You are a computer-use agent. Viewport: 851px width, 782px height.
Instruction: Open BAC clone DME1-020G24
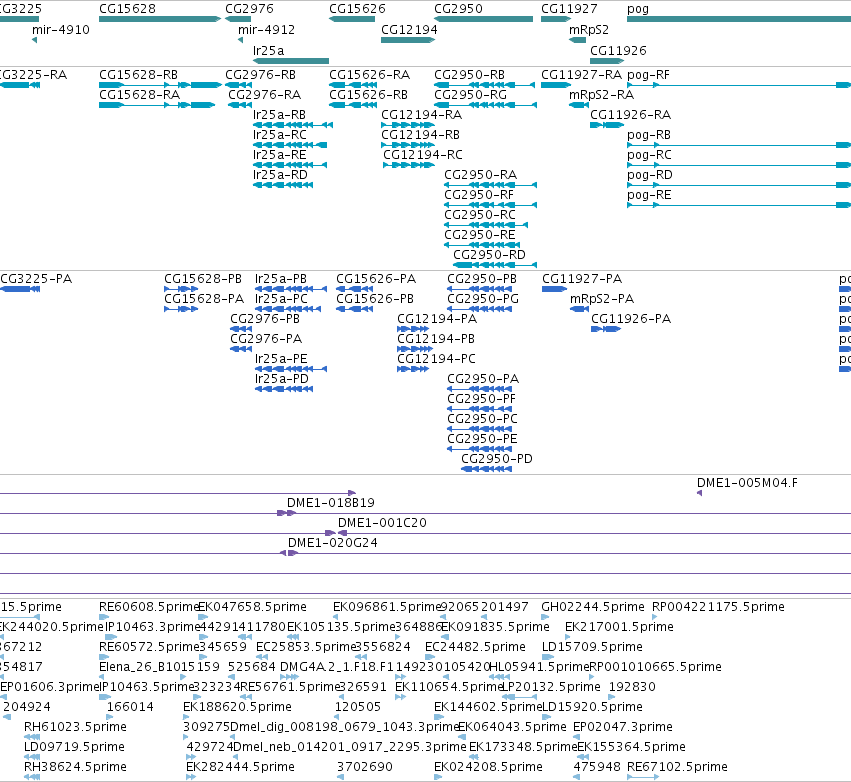(332, 543)
